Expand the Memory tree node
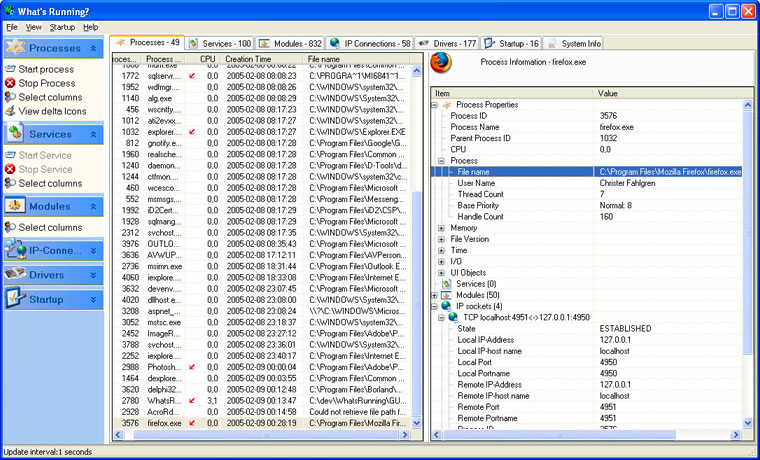Screen dimensions: 760x460 point(442,228)
